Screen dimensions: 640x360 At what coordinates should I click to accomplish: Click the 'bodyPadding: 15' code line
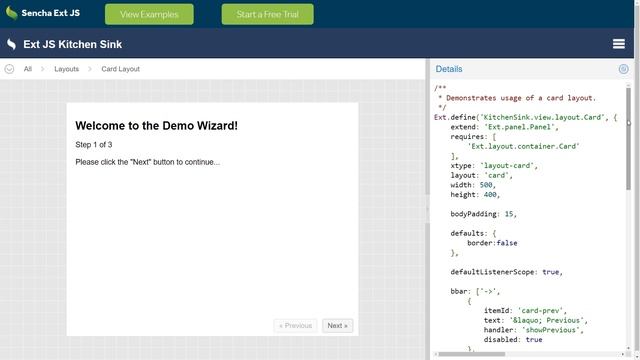point(484,214)
